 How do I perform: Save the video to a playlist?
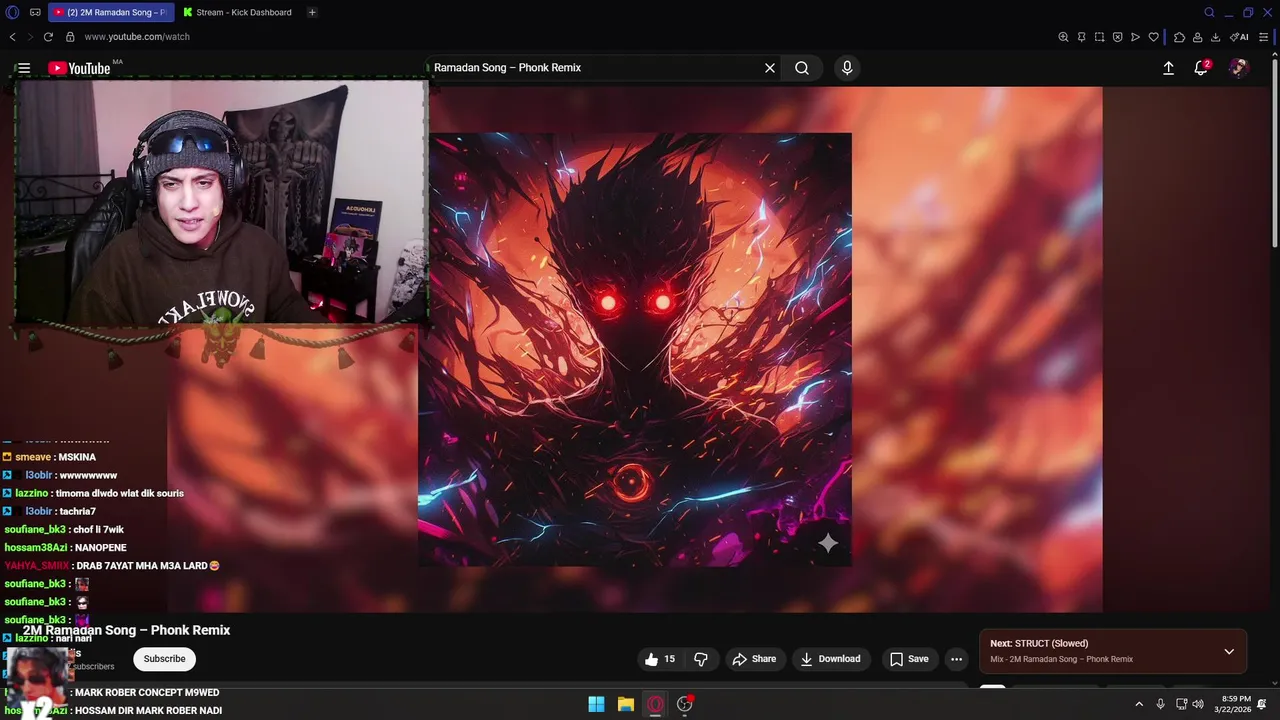point(910,659)
